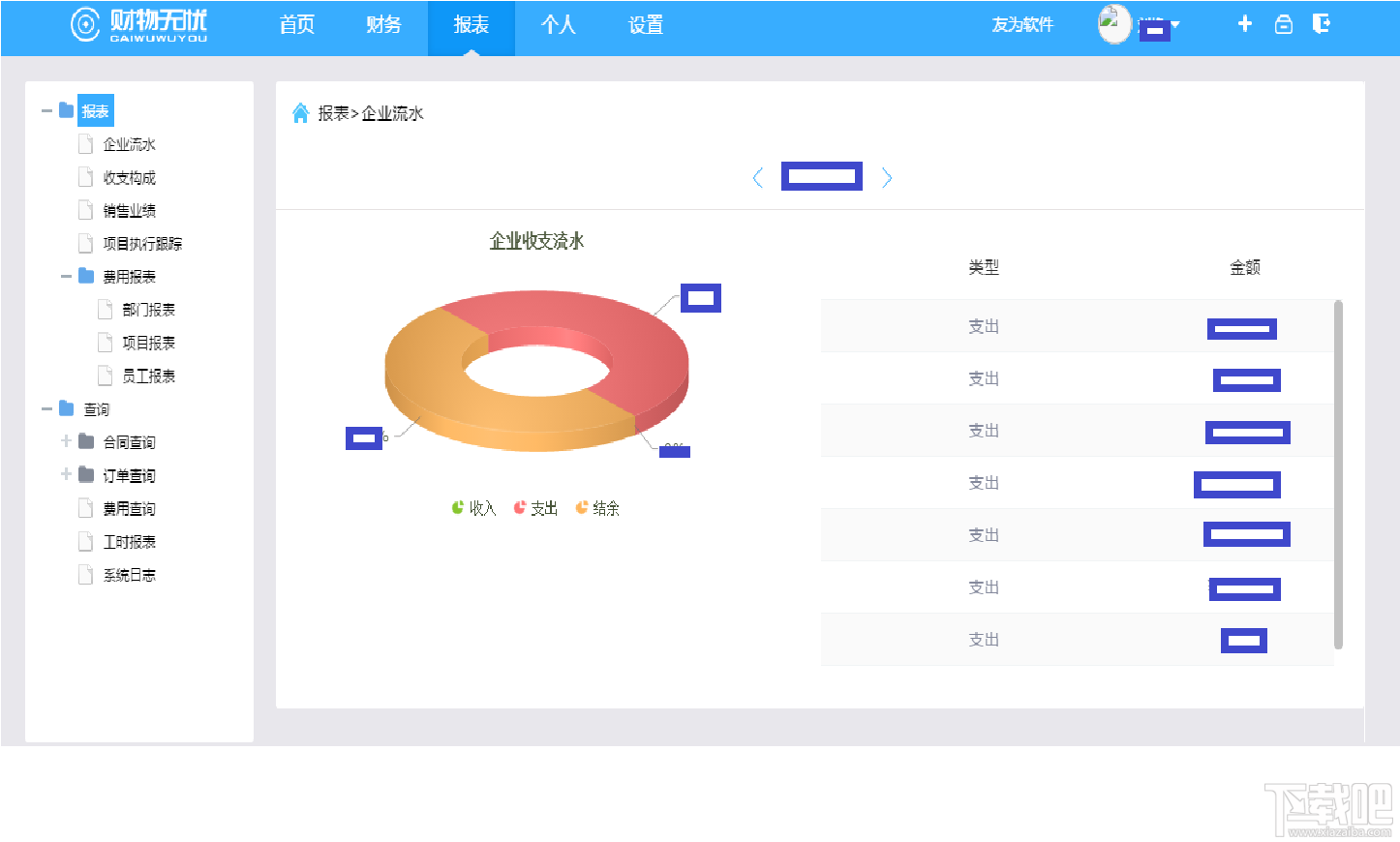Open the user avatar picture

tap(1113, 24)
